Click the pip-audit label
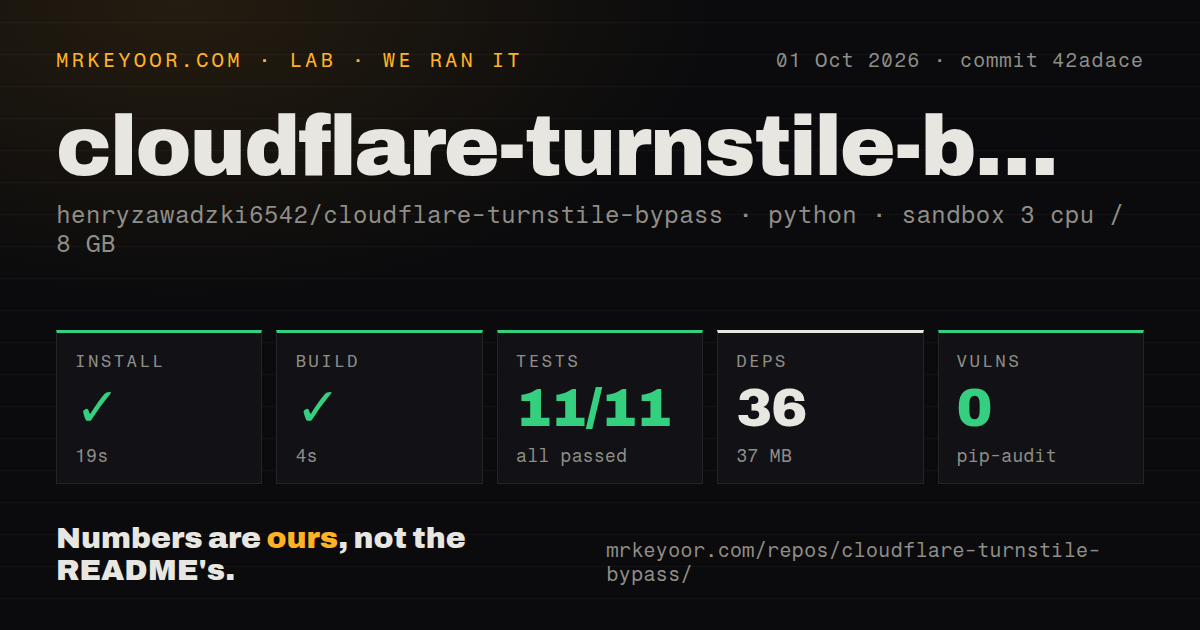Image resolution: width=1200 pixels, height=630 pixels. [1006, 456]
